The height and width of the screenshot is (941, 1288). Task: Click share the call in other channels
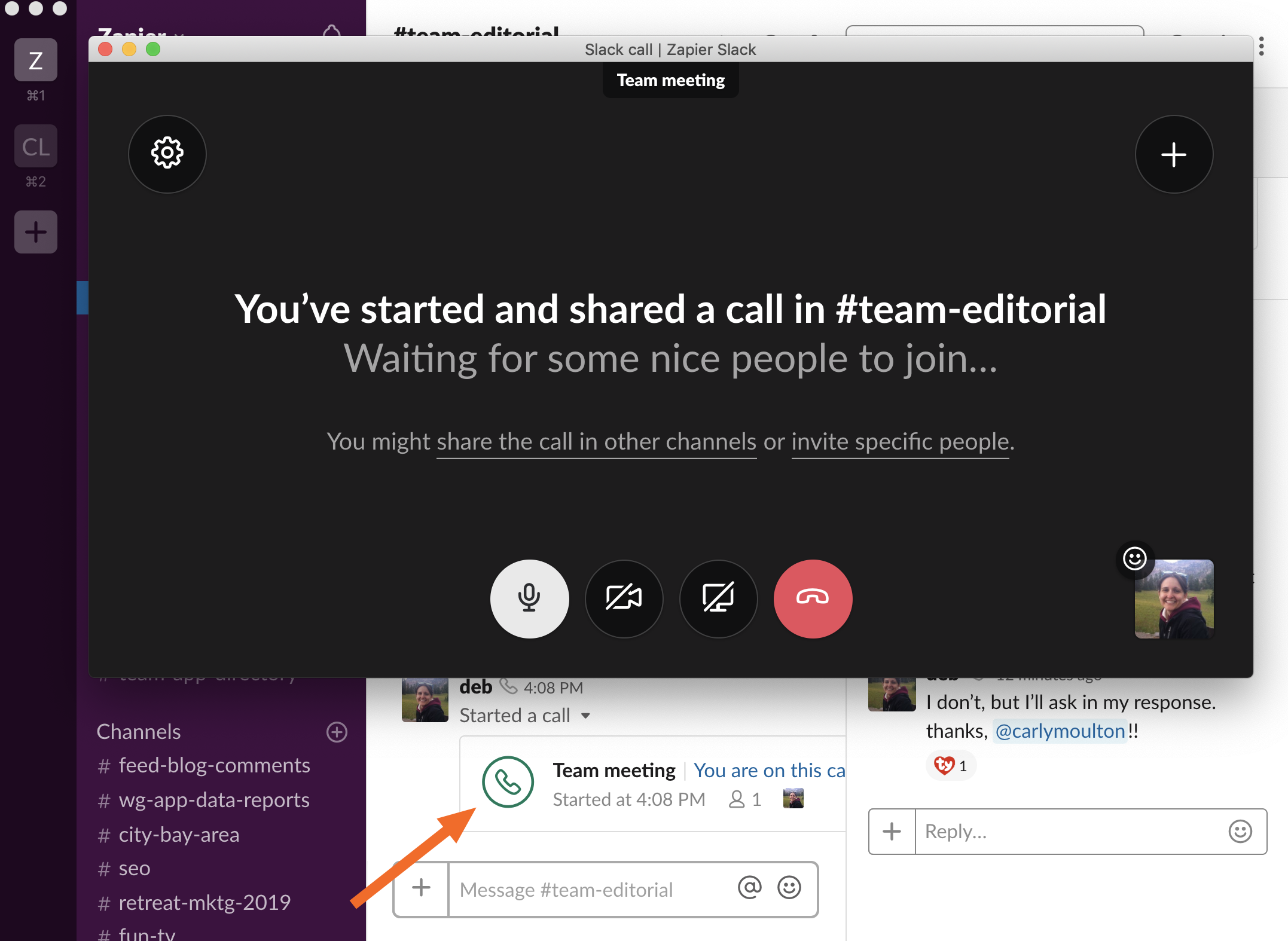pos(596,442)
